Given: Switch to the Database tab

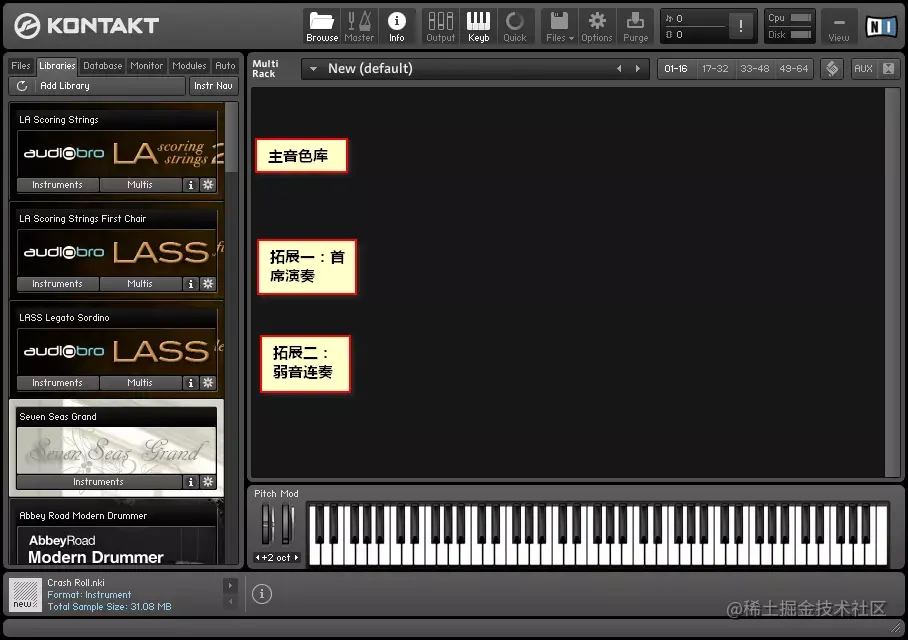Looking at the screenshot, I should 102,65.
